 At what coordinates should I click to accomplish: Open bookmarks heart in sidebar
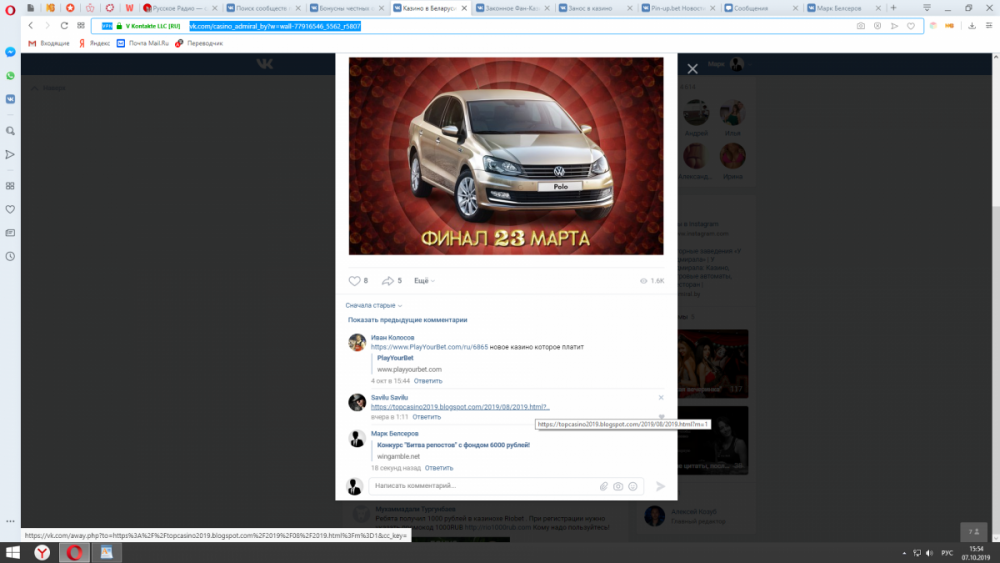pos(10,209)
